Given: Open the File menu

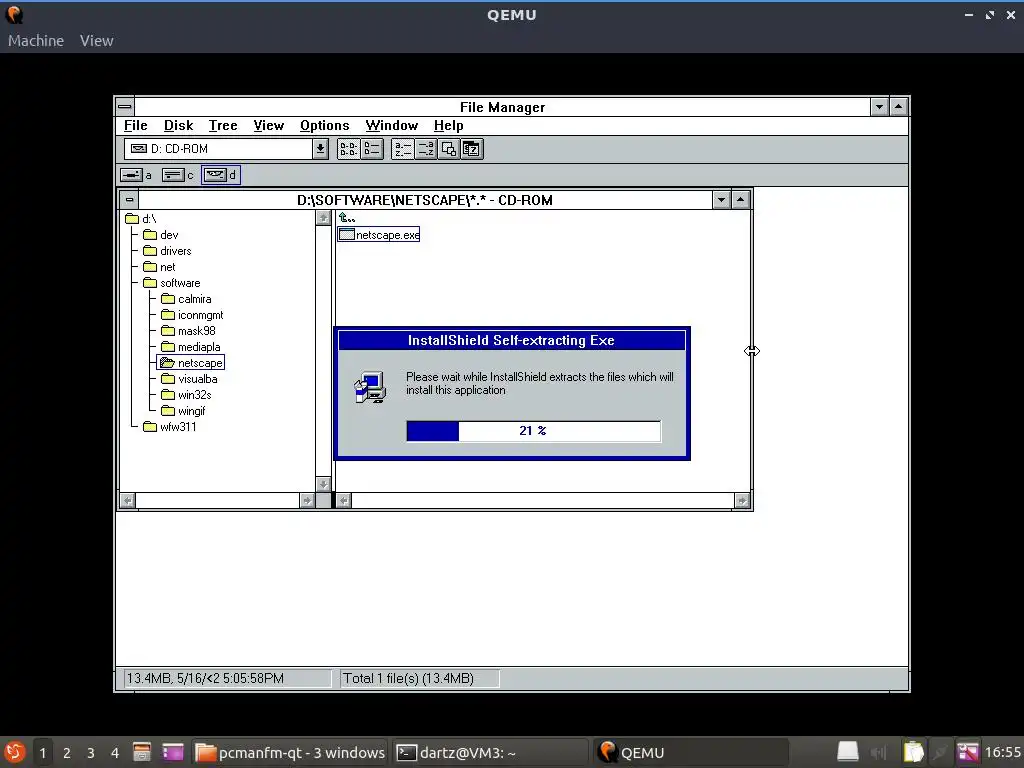Looking at the screenshot, I should (136, 125).
